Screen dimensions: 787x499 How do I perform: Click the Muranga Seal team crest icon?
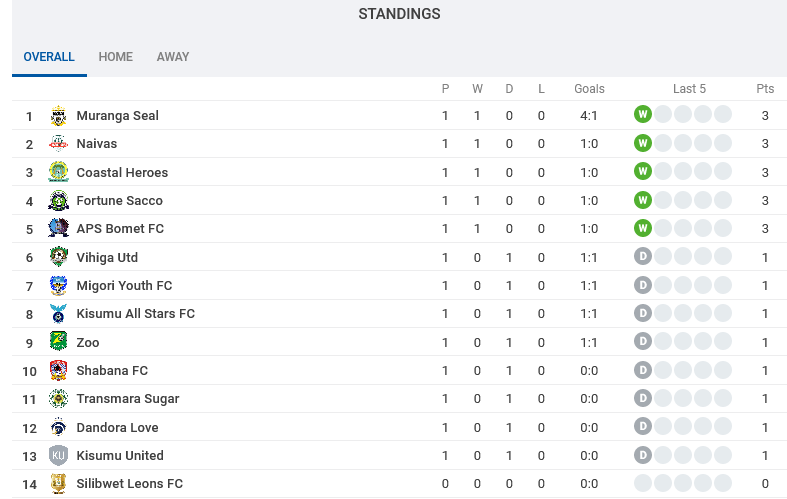(59, 116)
